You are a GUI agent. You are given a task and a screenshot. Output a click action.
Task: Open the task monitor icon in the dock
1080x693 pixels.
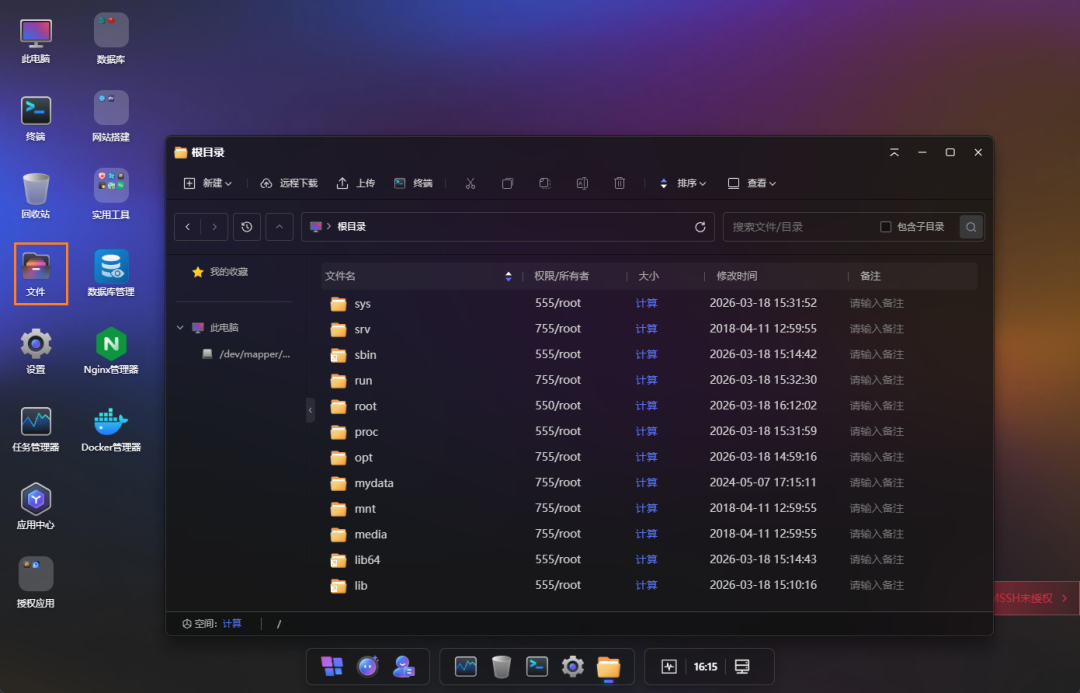[466, 666]
